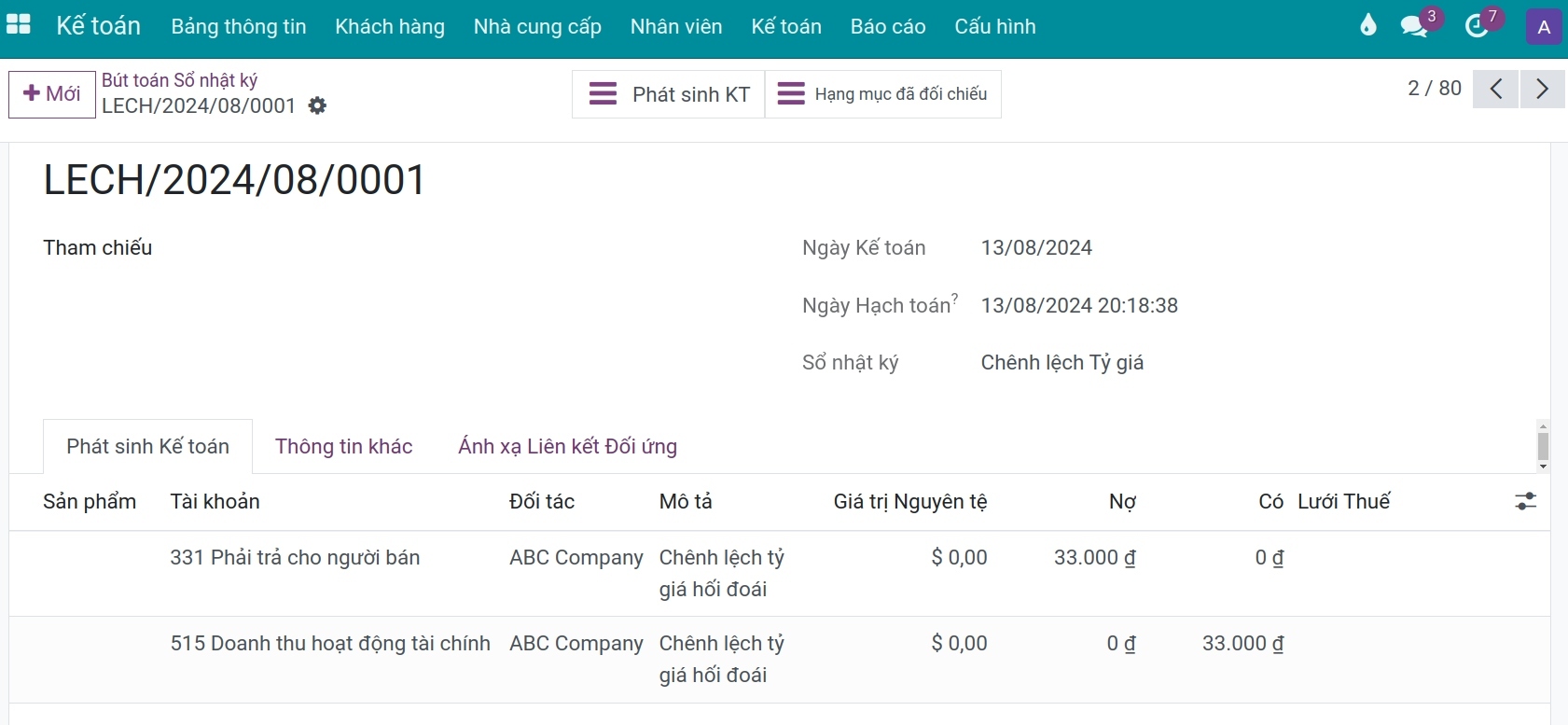Follow Bút toán Sổ nhật ký breadcrumb link
Screen dimensions: 1568x725
[x=179, y=80]
